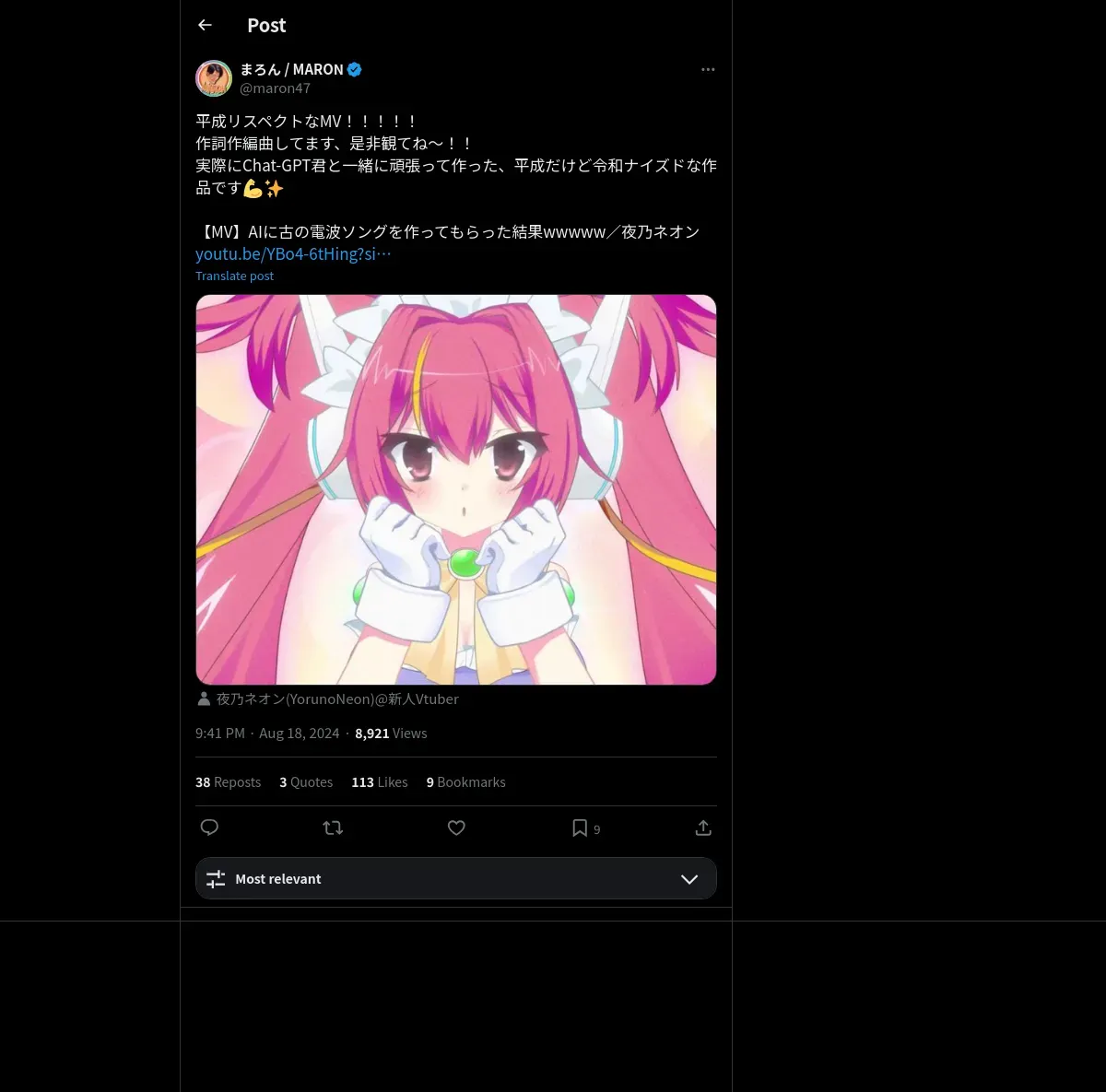Toggle the bookmark icon for this post

(x=580, y=828)
